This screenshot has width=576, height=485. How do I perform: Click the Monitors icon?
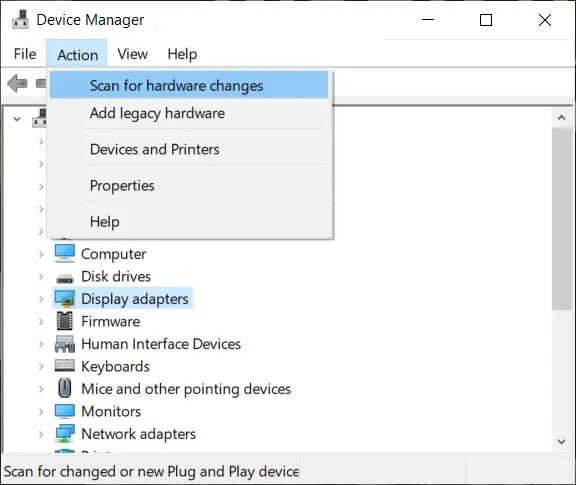(x=65, y=411)
